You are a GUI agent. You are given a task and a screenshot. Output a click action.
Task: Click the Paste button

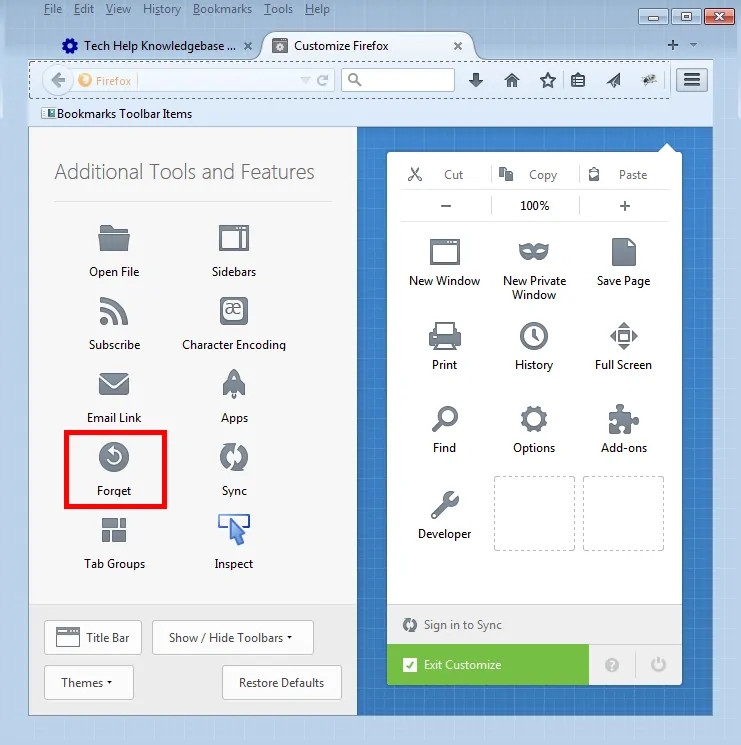(x=624, y=174)
